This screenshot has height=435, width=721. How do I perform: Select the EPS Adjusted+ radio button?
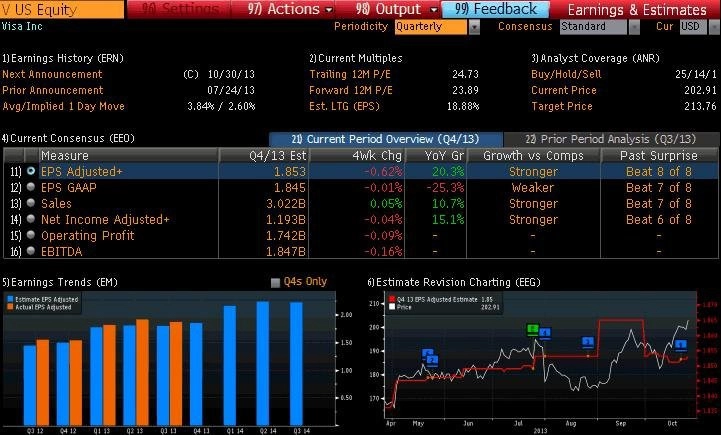tap(31, 172)
